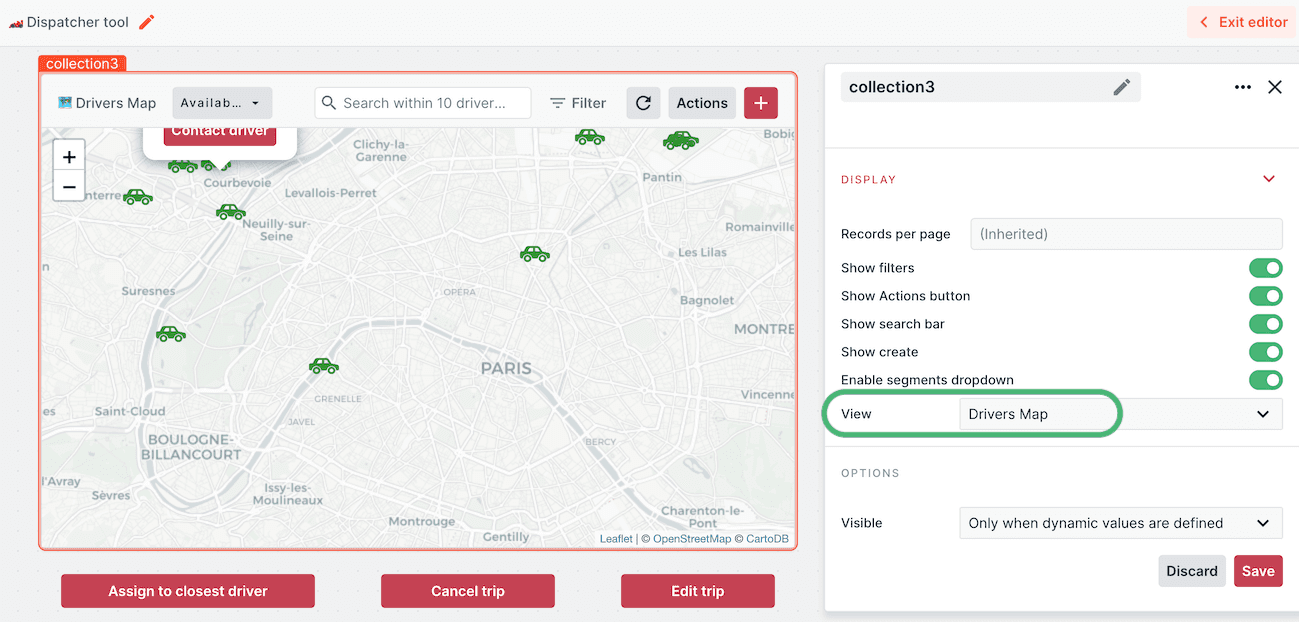
Task: Click the Records per page field
Action: [1126, 234]
